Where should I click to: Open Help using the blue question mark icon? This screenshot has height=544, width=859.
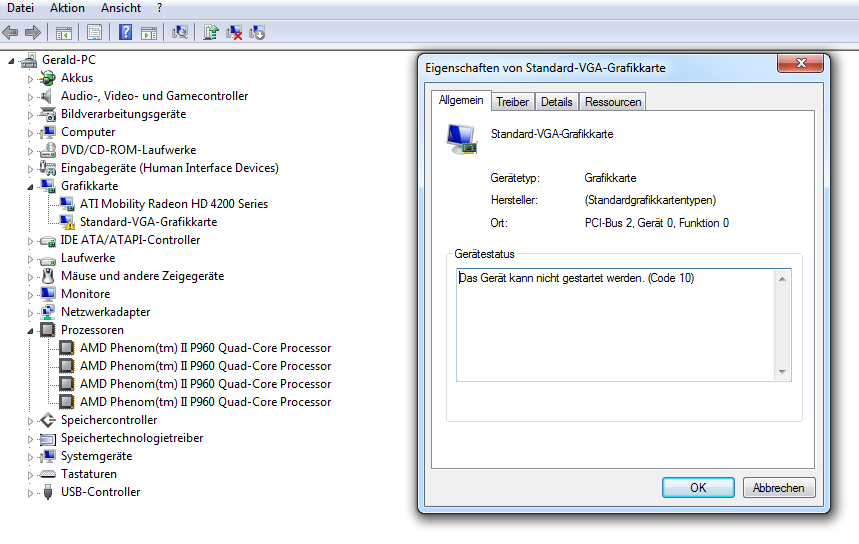tap(125, 32)
